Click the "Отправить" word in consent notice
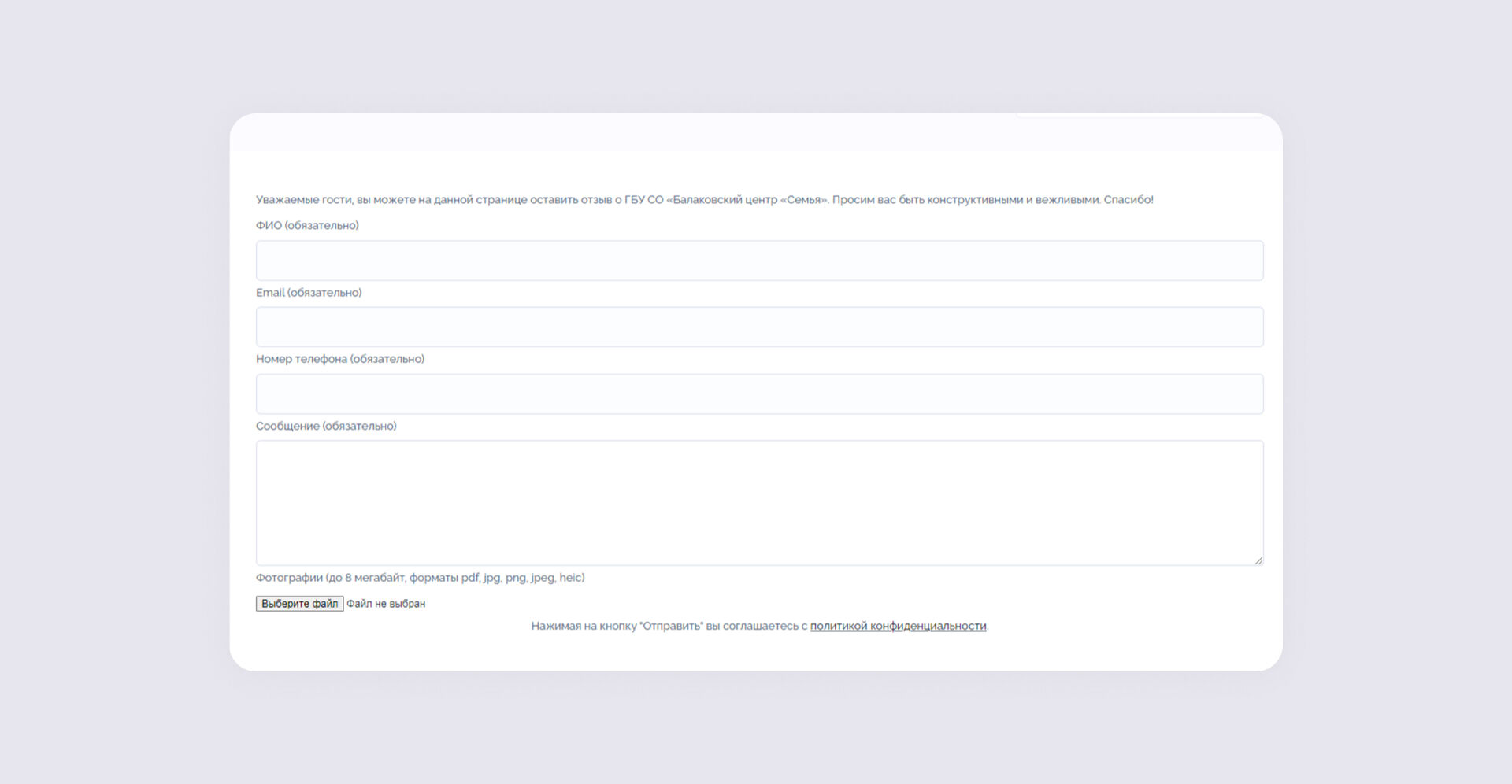 (x=671, y=626)
